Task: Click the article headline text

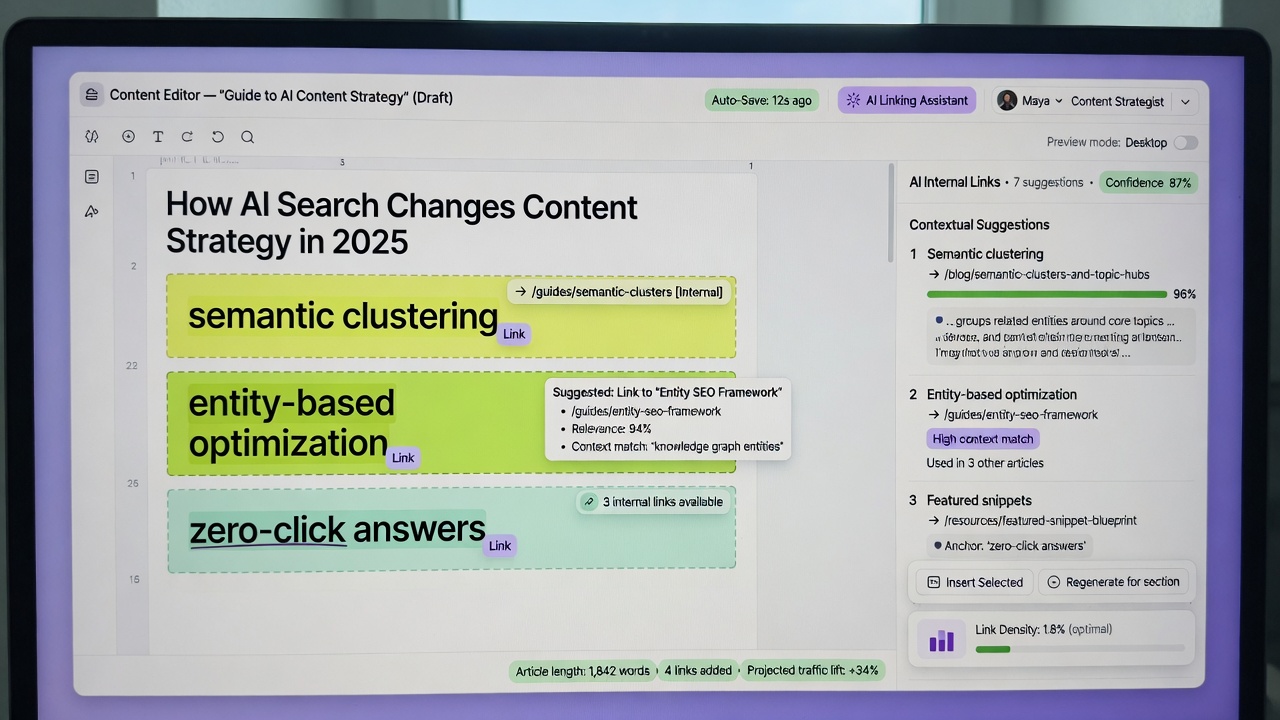Action: click(401, 223)
